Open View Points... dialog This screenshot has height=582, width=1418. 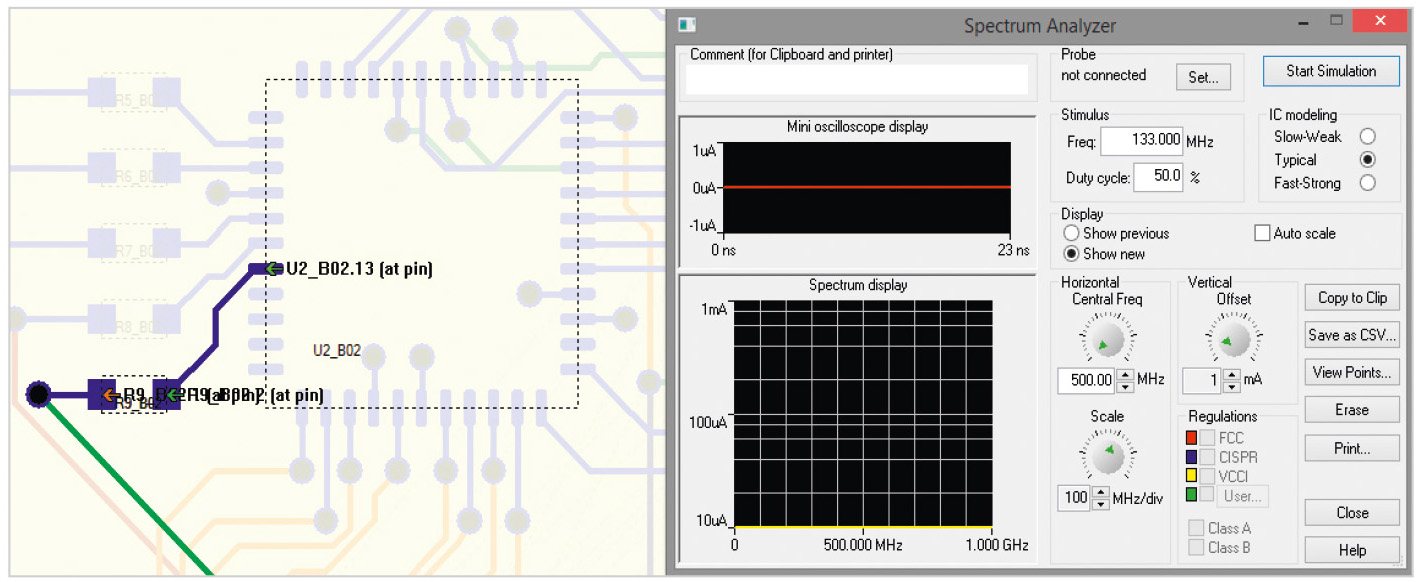pos(1352,373)
